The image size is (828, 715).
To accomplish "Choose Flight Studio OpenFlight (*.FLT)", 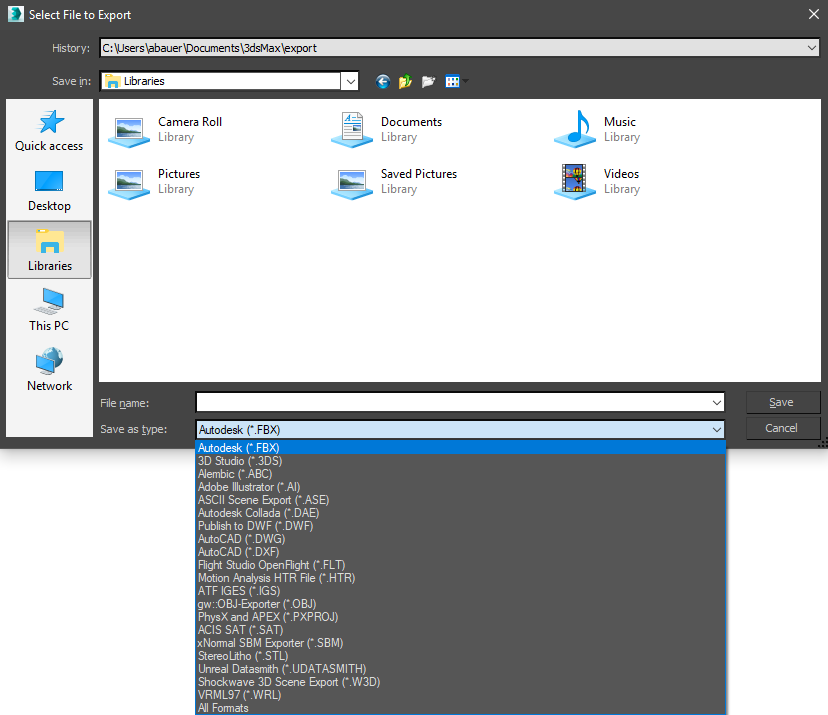I will pos(460,565).
